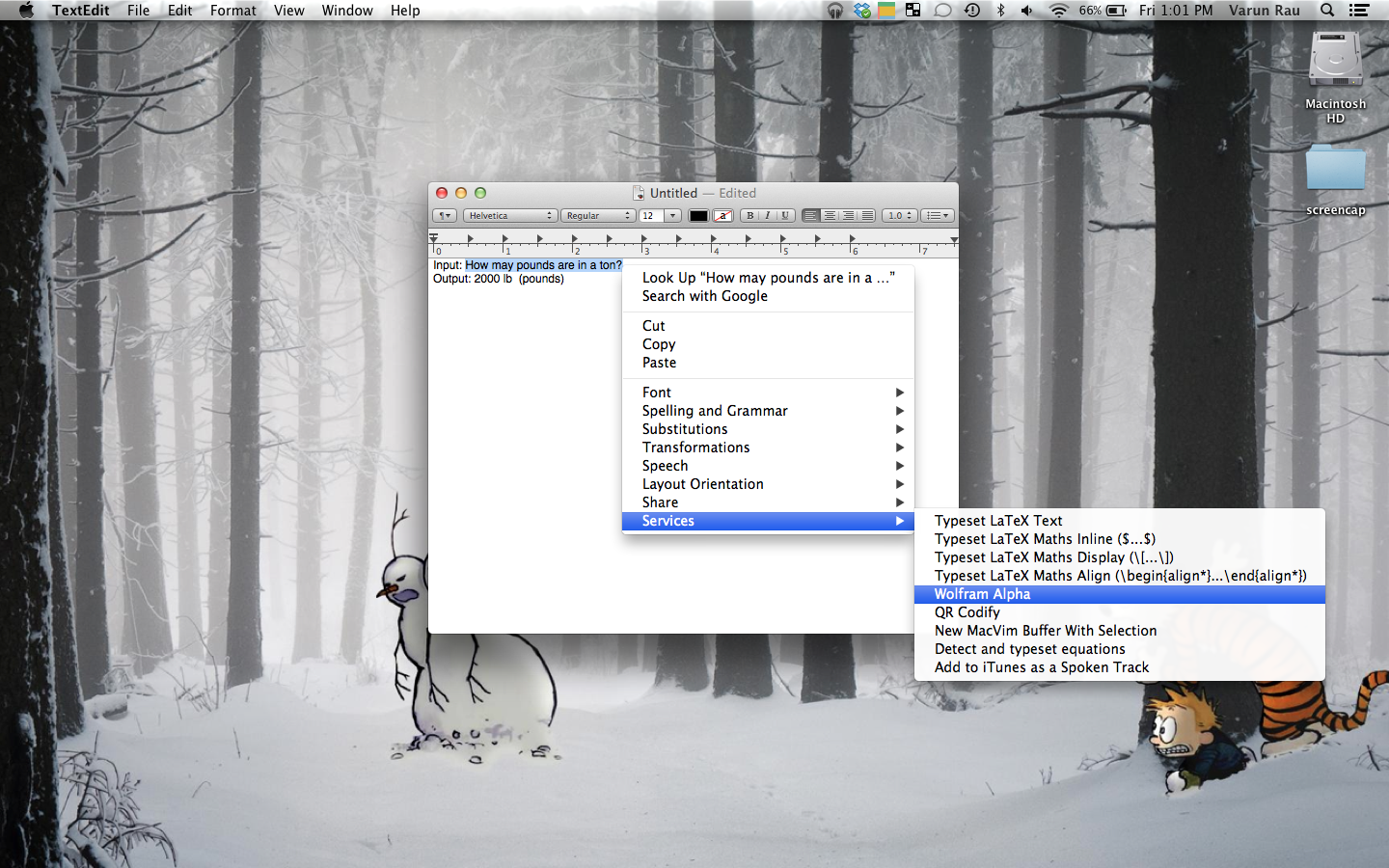Expand the Spelling and Grammar submenu
The height and width of the screenshot is (868, 1389).
pos(768,411)
